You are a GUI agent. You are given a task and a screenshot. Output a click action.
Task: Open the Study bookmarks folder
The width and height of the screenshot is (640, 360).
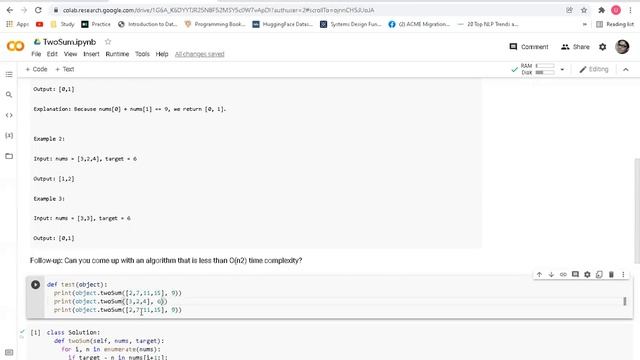point(62,24)
